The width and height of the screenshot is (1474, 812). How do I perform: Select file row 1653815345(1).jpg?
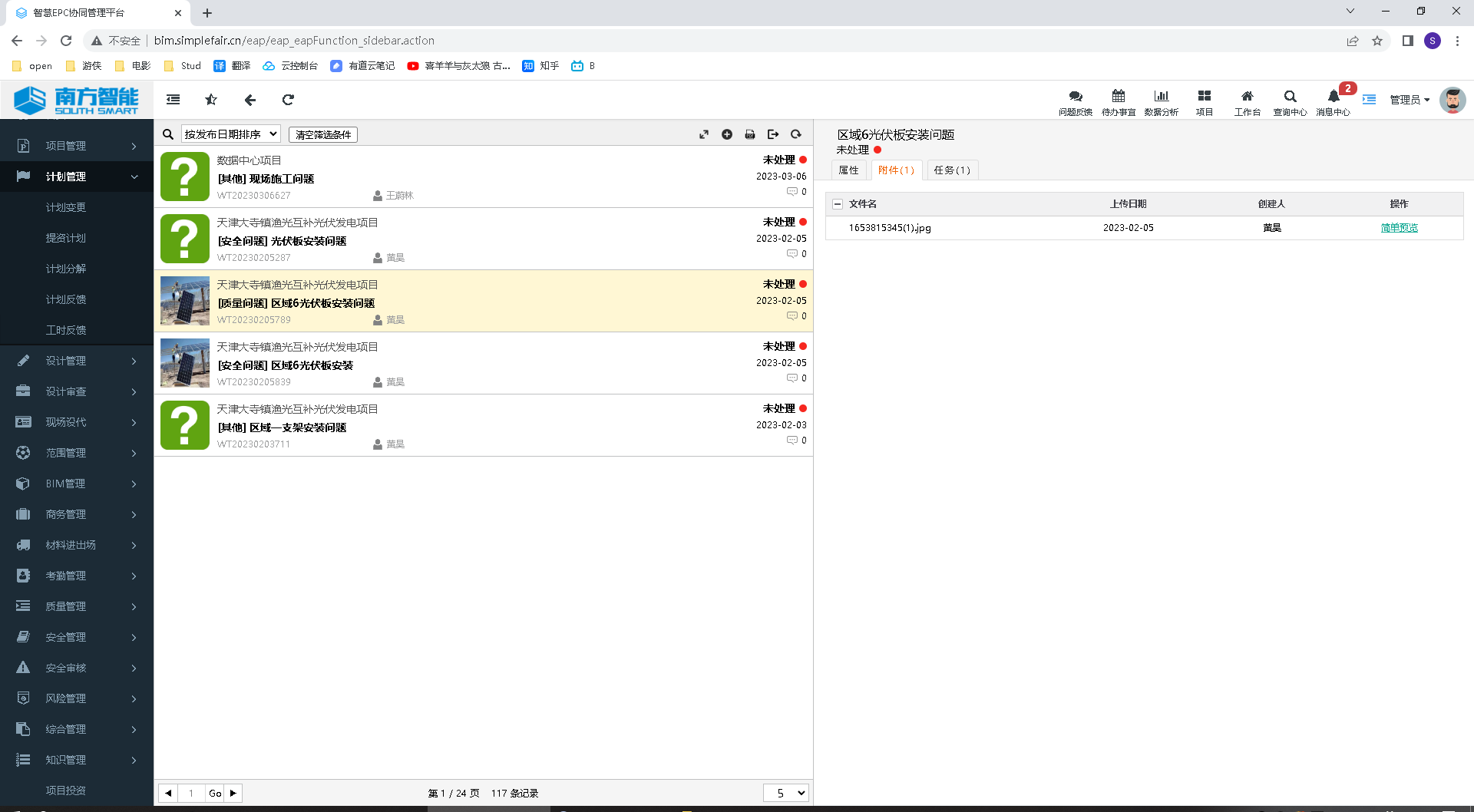tap(1144, 228)
